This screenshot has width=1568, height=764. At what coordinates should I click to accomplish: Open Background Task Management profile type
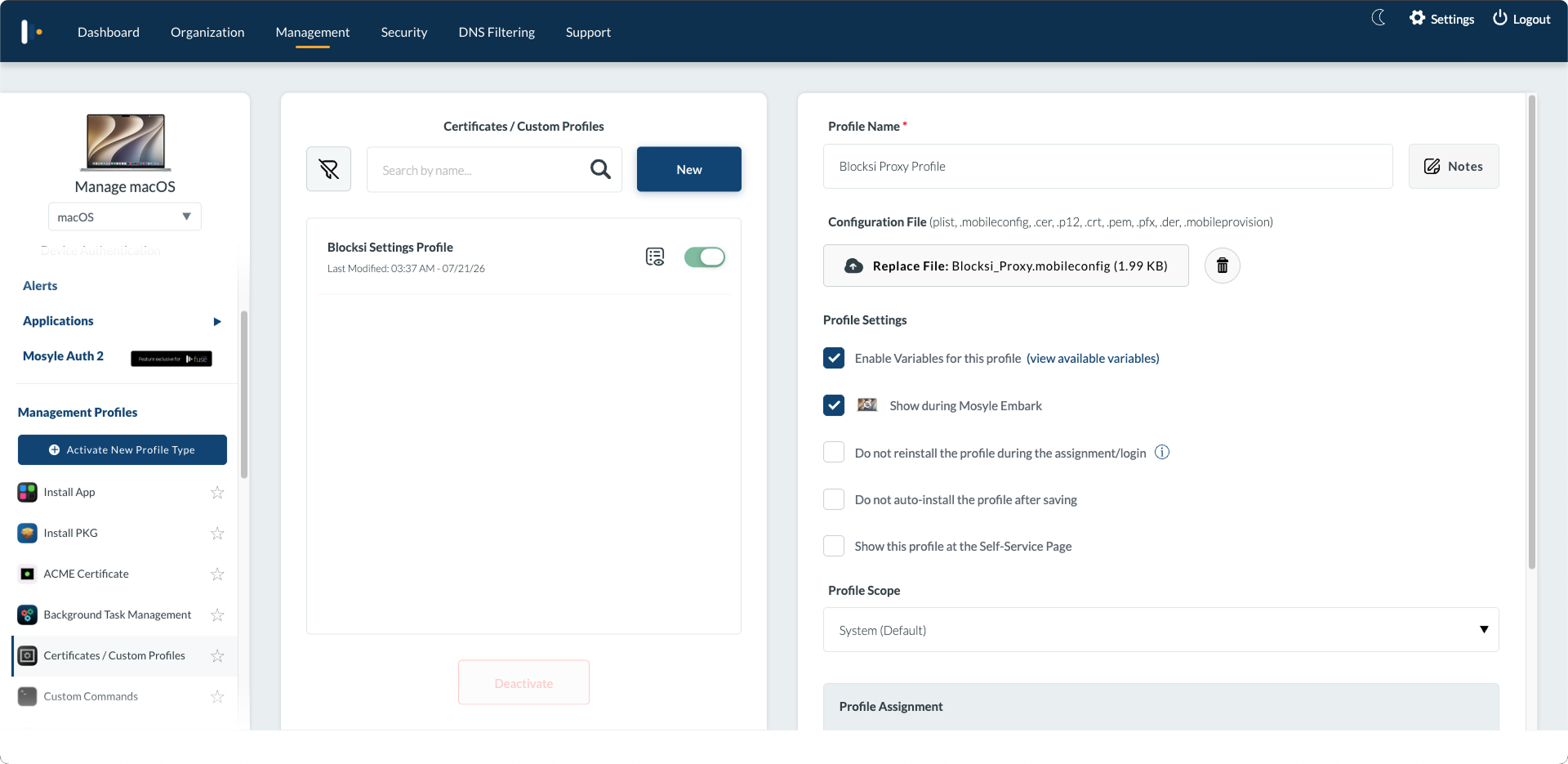[x=118, y=614]
